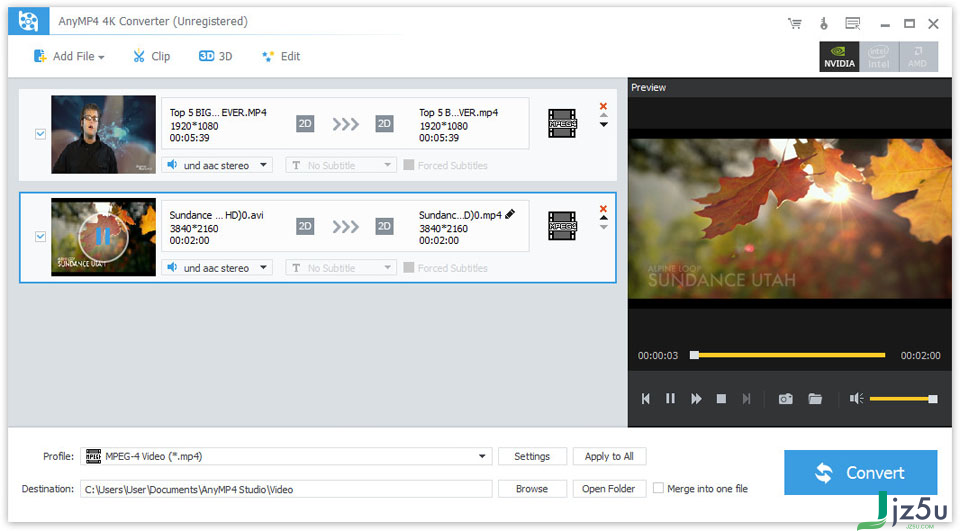
Task: Fast forward the preview
Action: coord(696,399)
